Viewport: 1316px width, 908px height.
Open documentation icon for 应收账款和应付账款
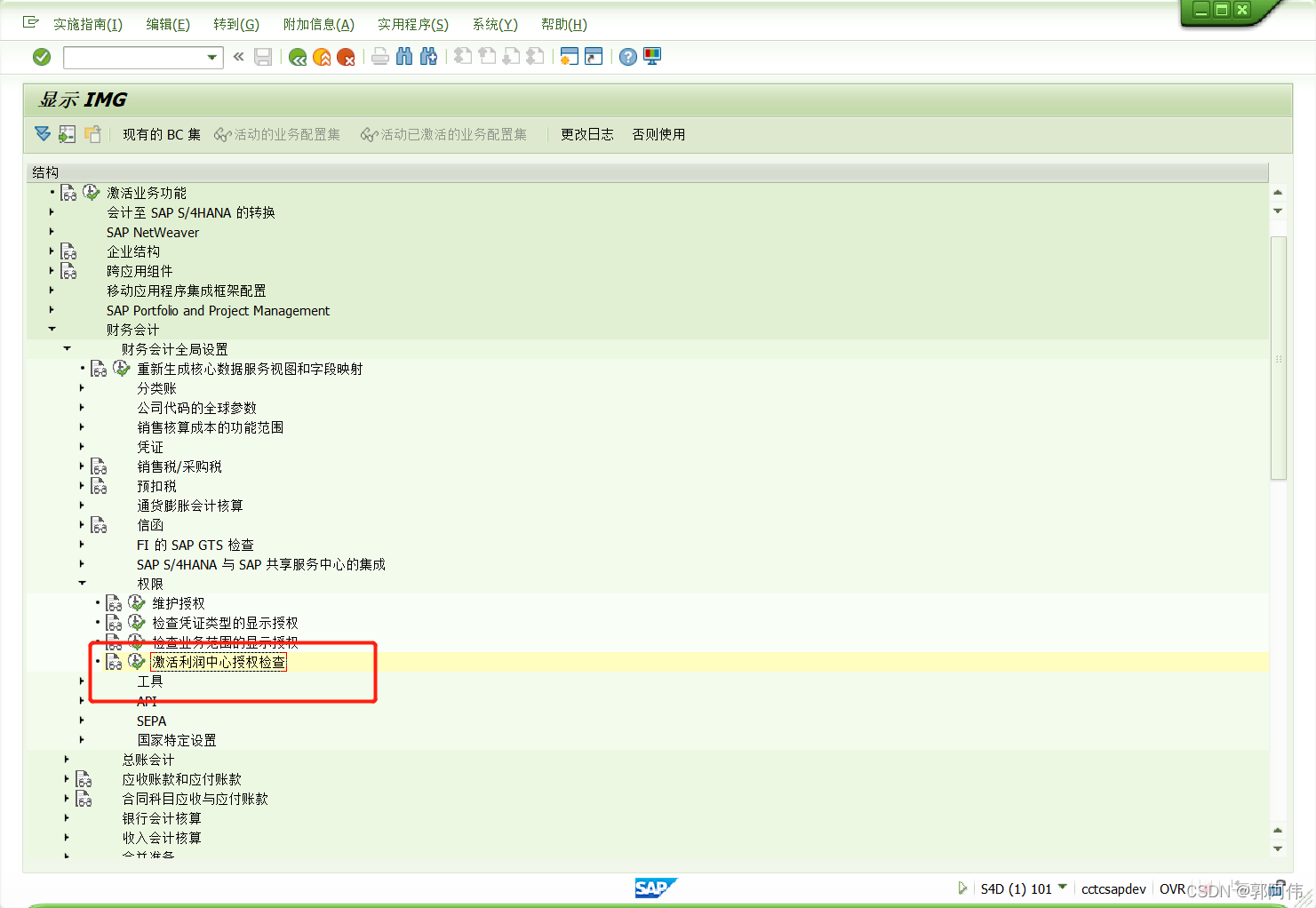click(x=84, y=779)
